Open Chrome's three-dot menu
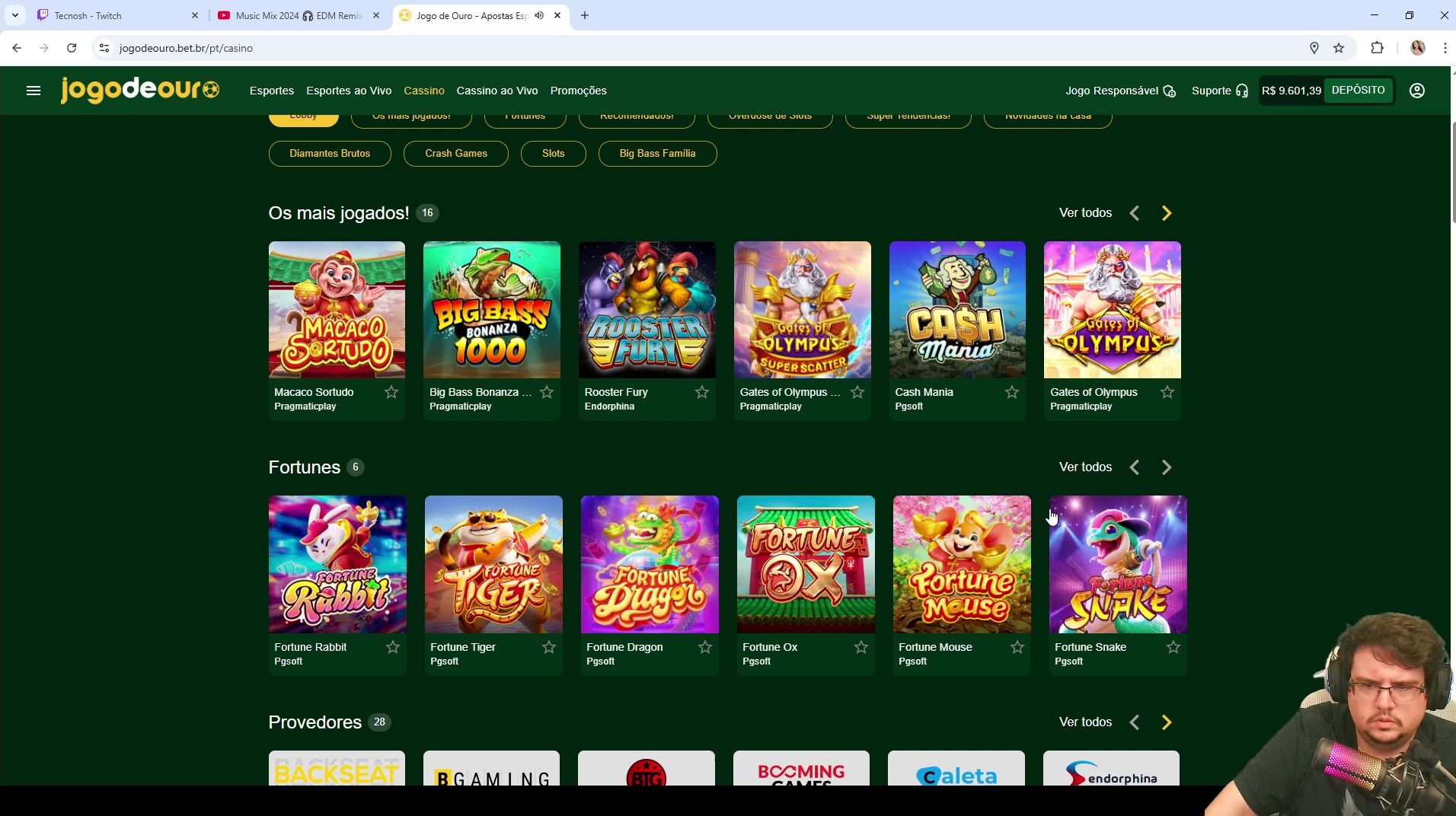The width and height of the screenshot is (1456, 816). 1445,48
